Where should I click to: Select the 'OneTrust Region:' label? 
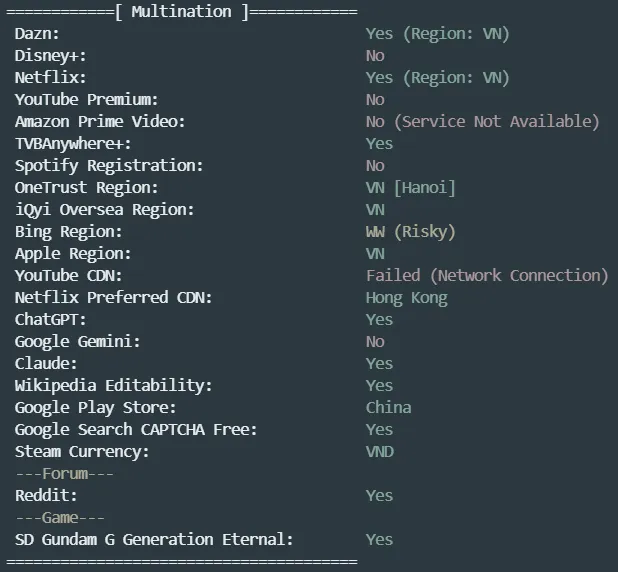(x=86, y=188)
